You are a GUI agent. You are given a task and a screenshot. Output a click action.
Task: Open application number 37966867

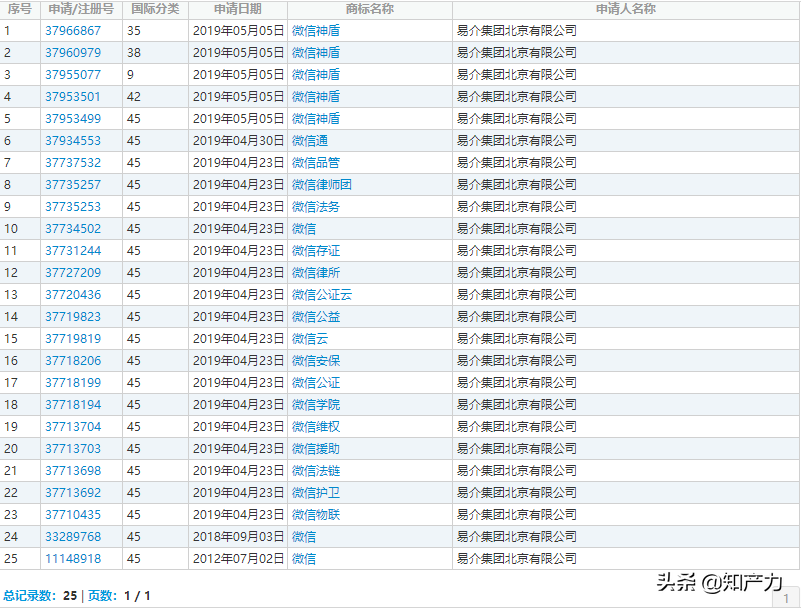pos(73,31)
